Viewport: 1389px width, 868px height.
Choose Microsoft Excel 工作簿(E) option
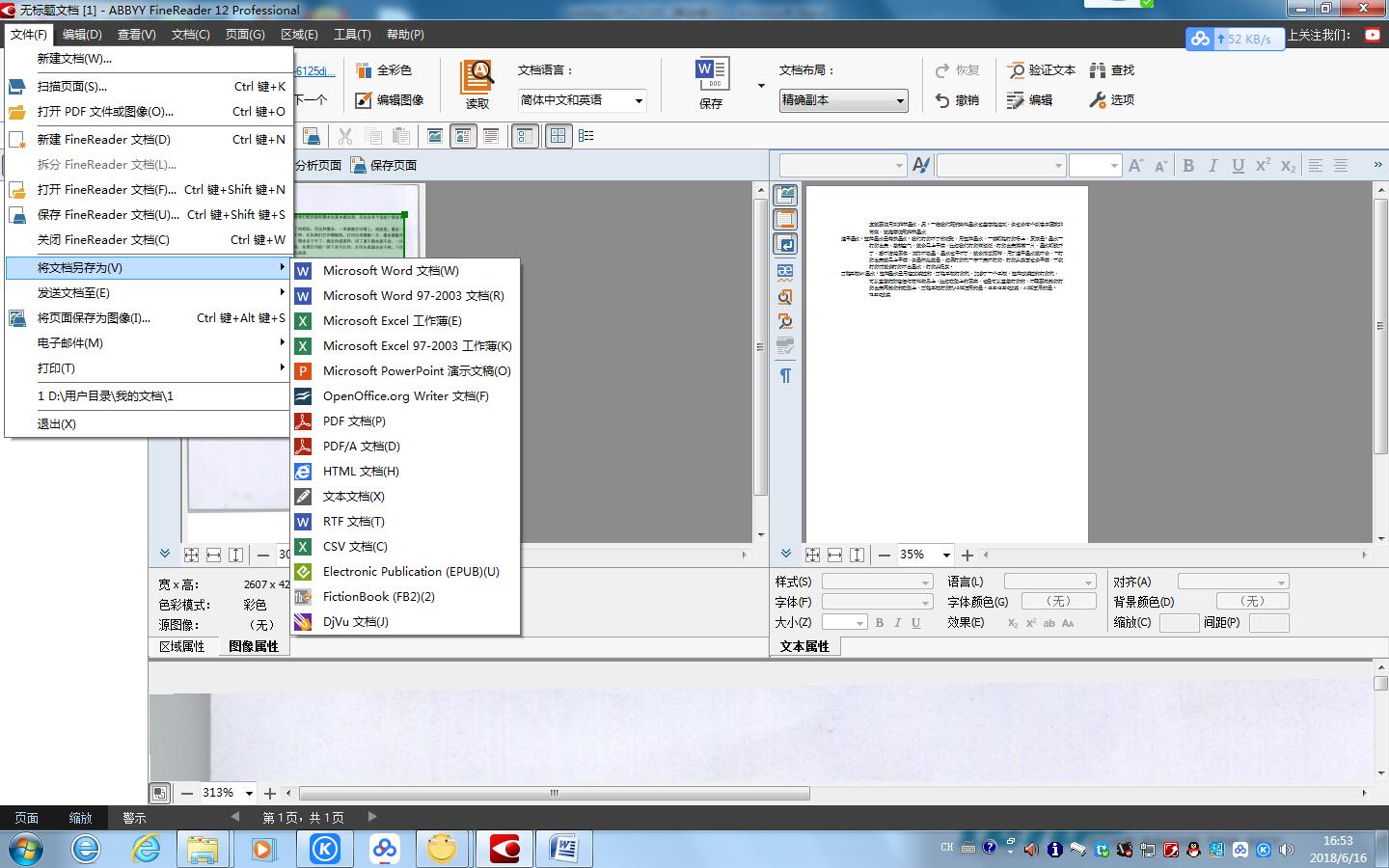click(x=405, y=321)
